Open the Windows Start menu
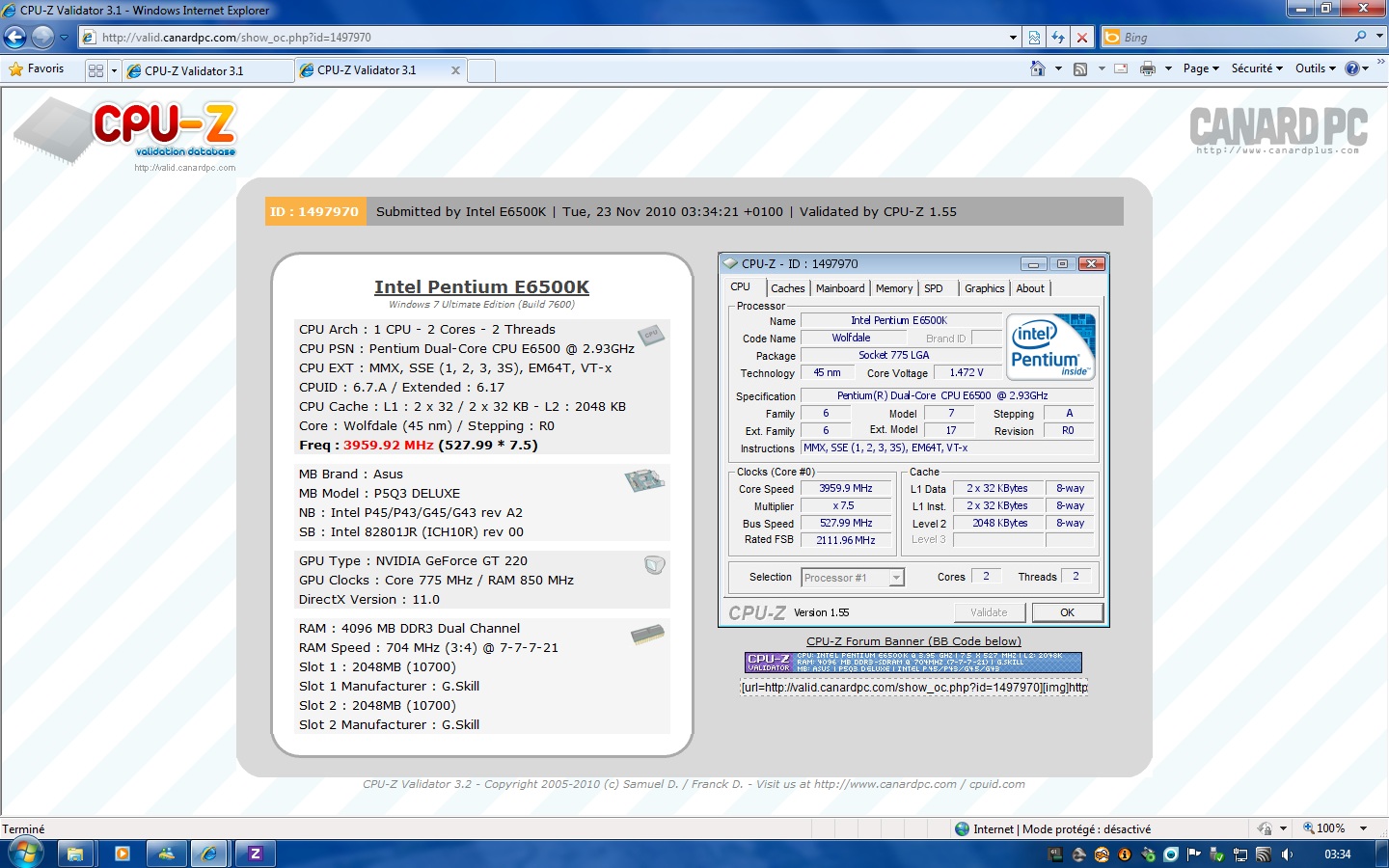This screenshot has height=868, width=1389. point(26,854)
